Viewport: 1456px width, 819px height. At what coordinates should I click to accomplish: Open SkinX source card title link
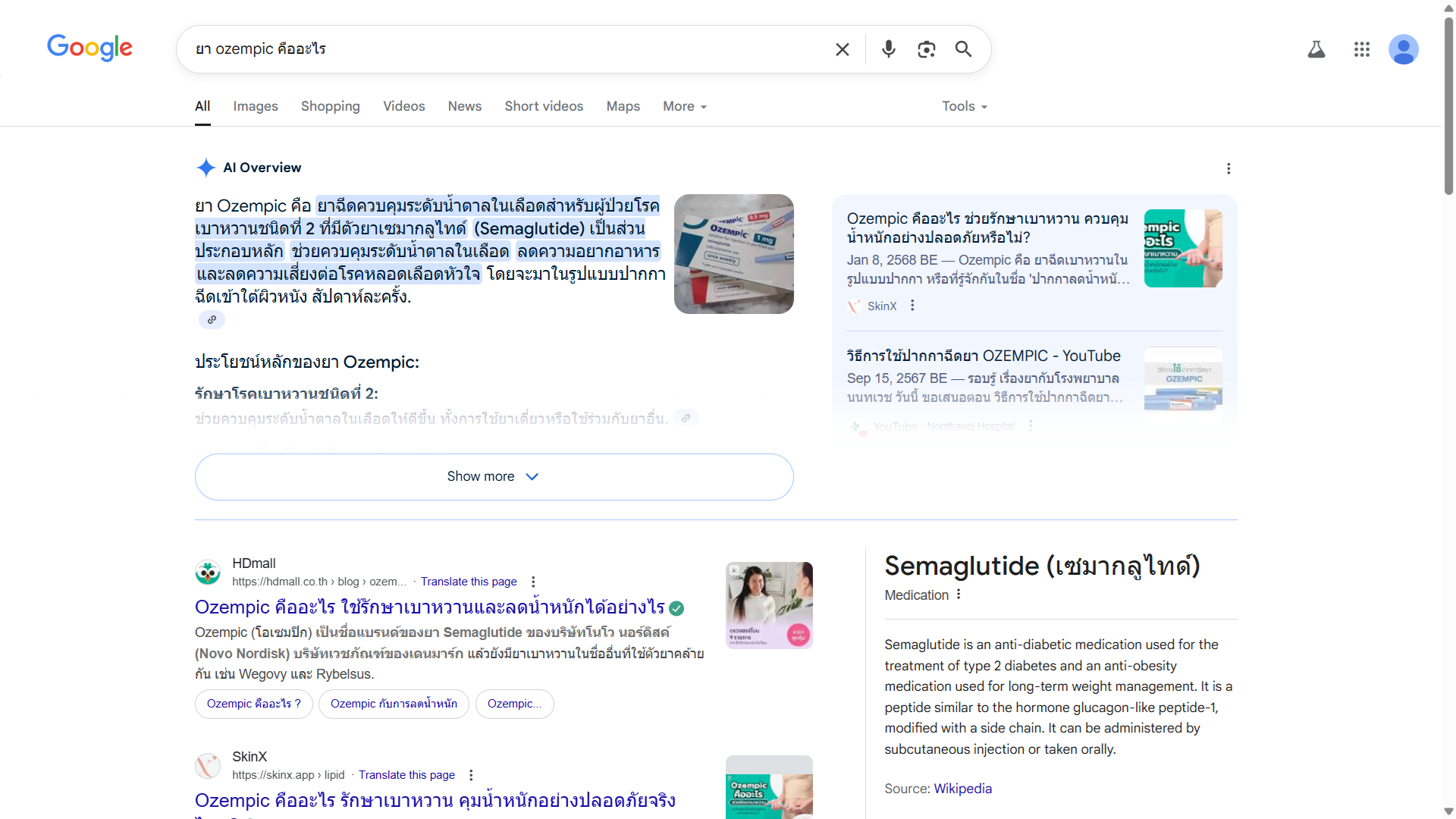coord(987,227)
